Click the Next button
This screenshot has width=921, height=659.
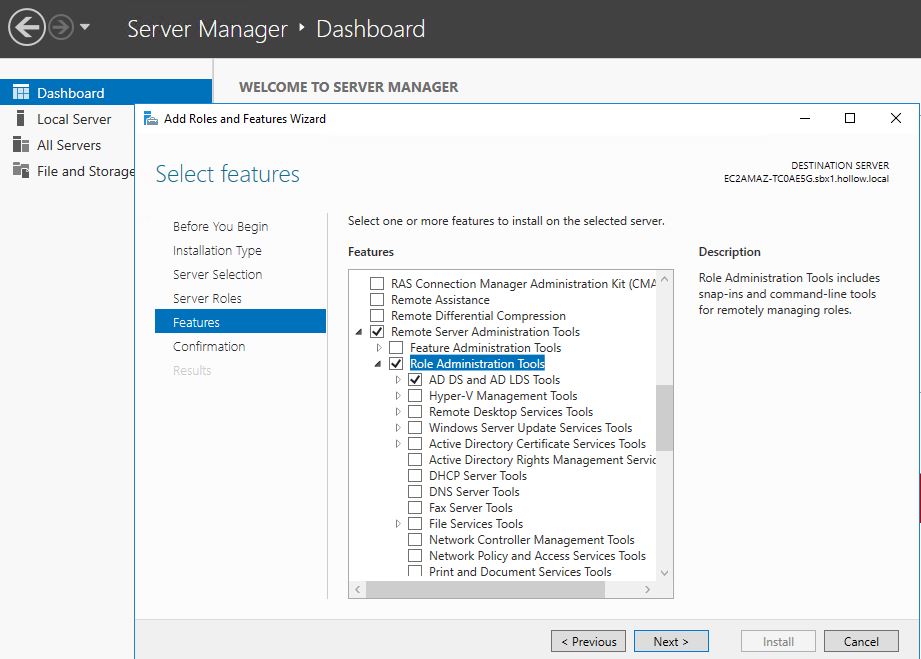671,641
